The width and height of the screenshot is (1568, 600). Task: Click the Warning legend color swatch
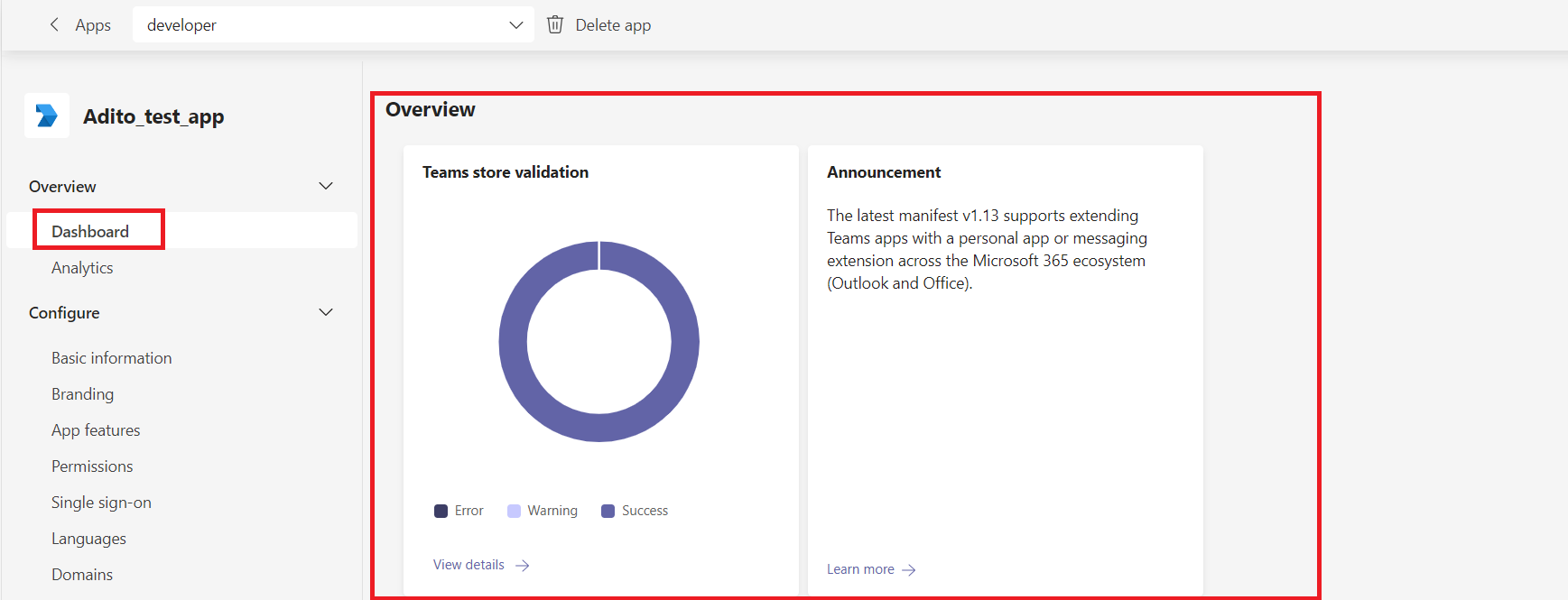pyautogui.click(x=515, y=512)
